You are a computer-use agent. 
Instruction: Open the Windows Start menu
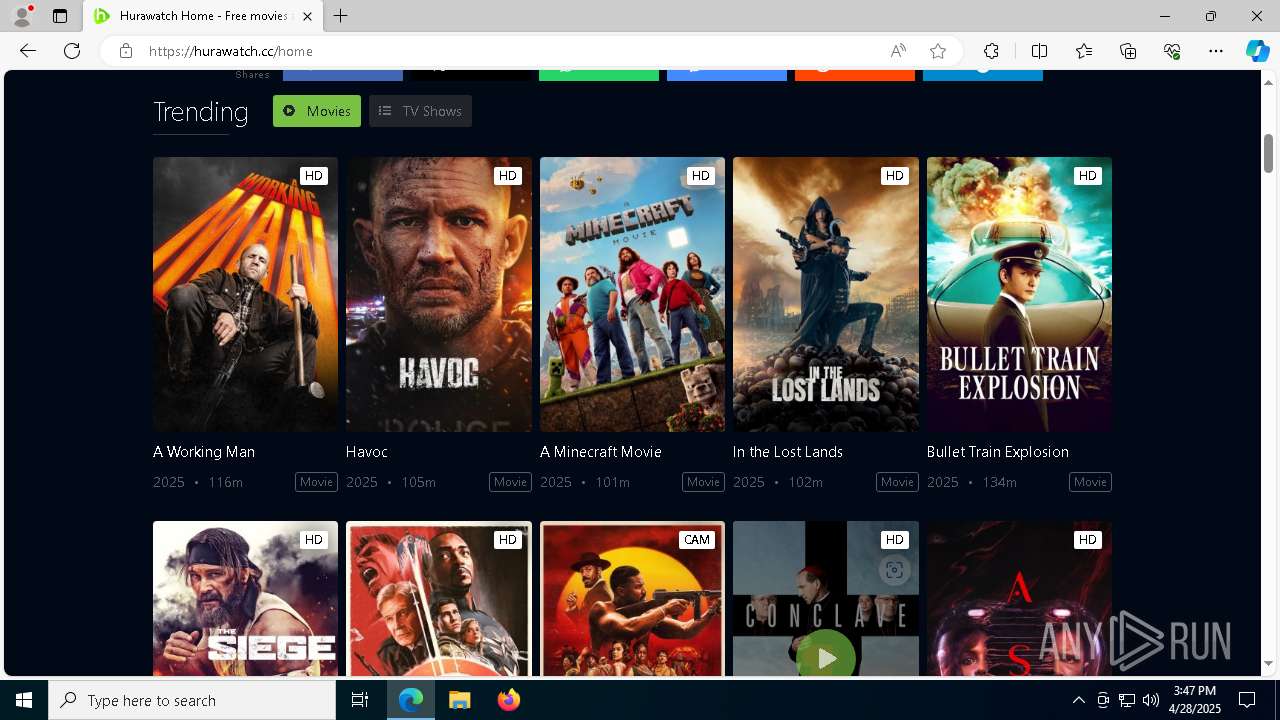click(x=24, y=700)
